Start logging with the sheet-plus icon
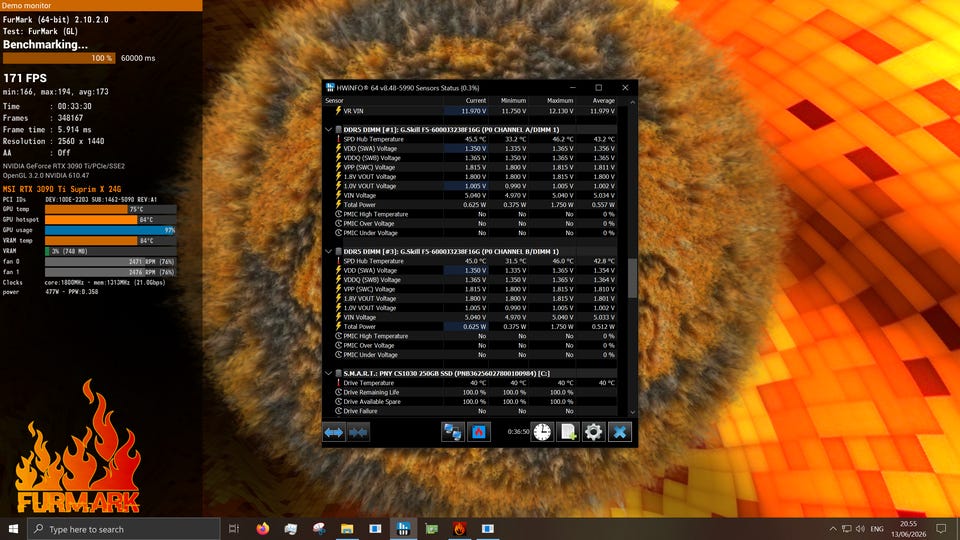Image resolution: width=960 pixels, height=540 pixels. [x=568, y=432]
